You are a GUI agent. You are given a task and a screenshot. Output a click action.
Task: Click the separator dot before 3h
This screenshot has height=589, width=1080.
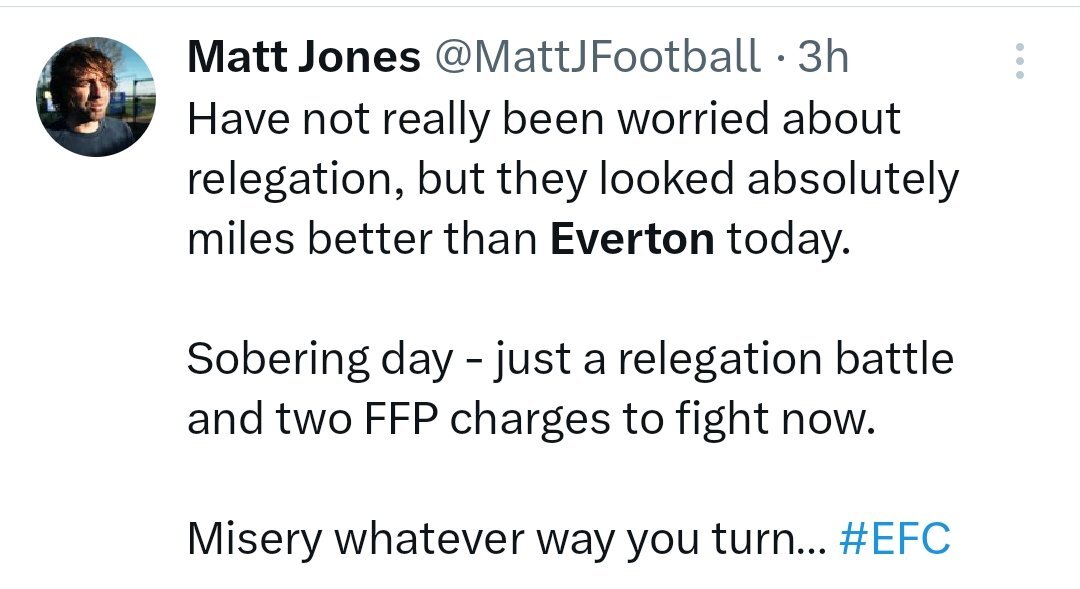tap(779, 58)
